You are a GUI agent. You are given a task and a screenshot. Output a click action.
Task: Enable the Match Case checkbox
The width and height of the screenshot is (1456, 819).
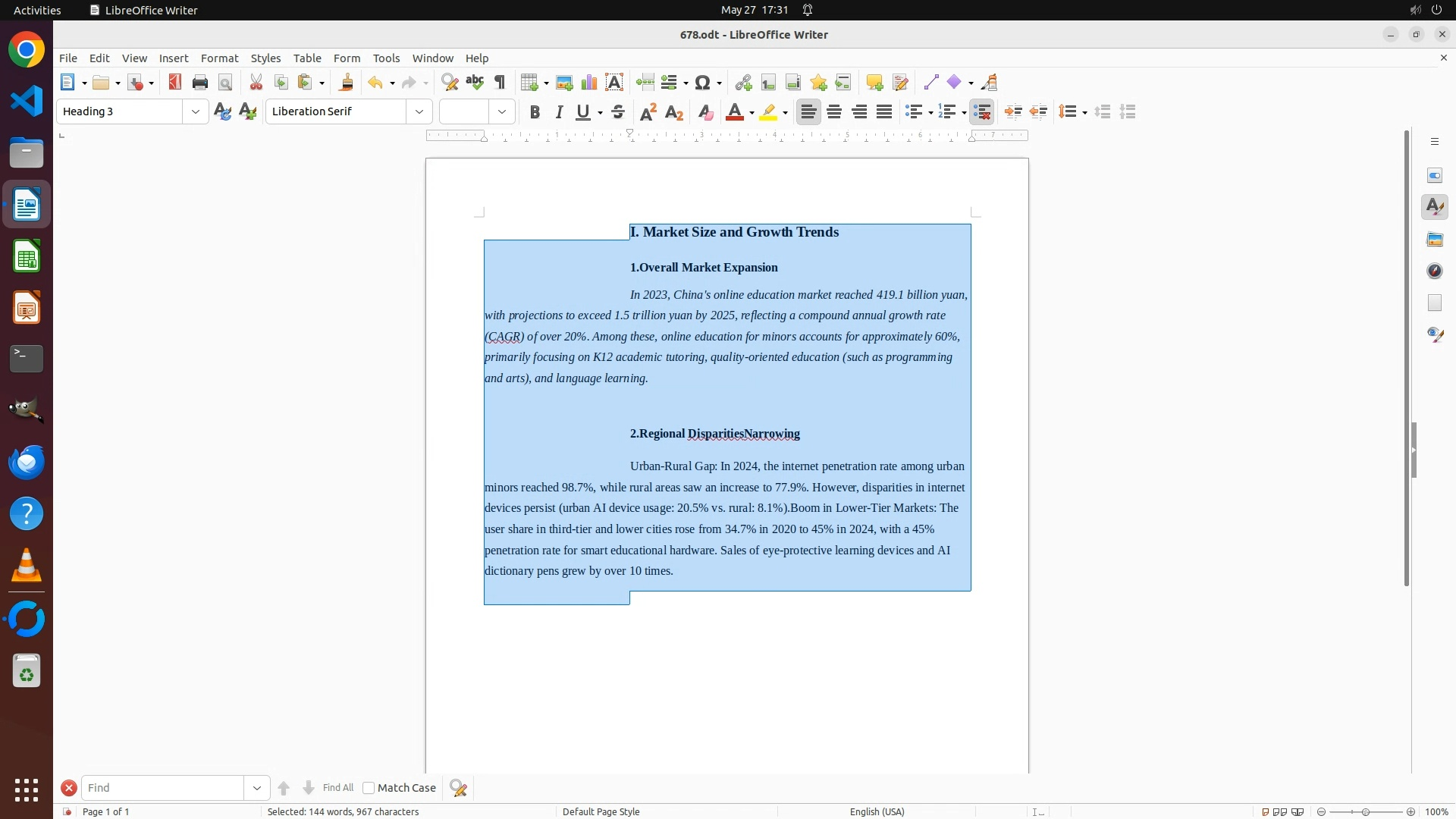pos(369,788)
